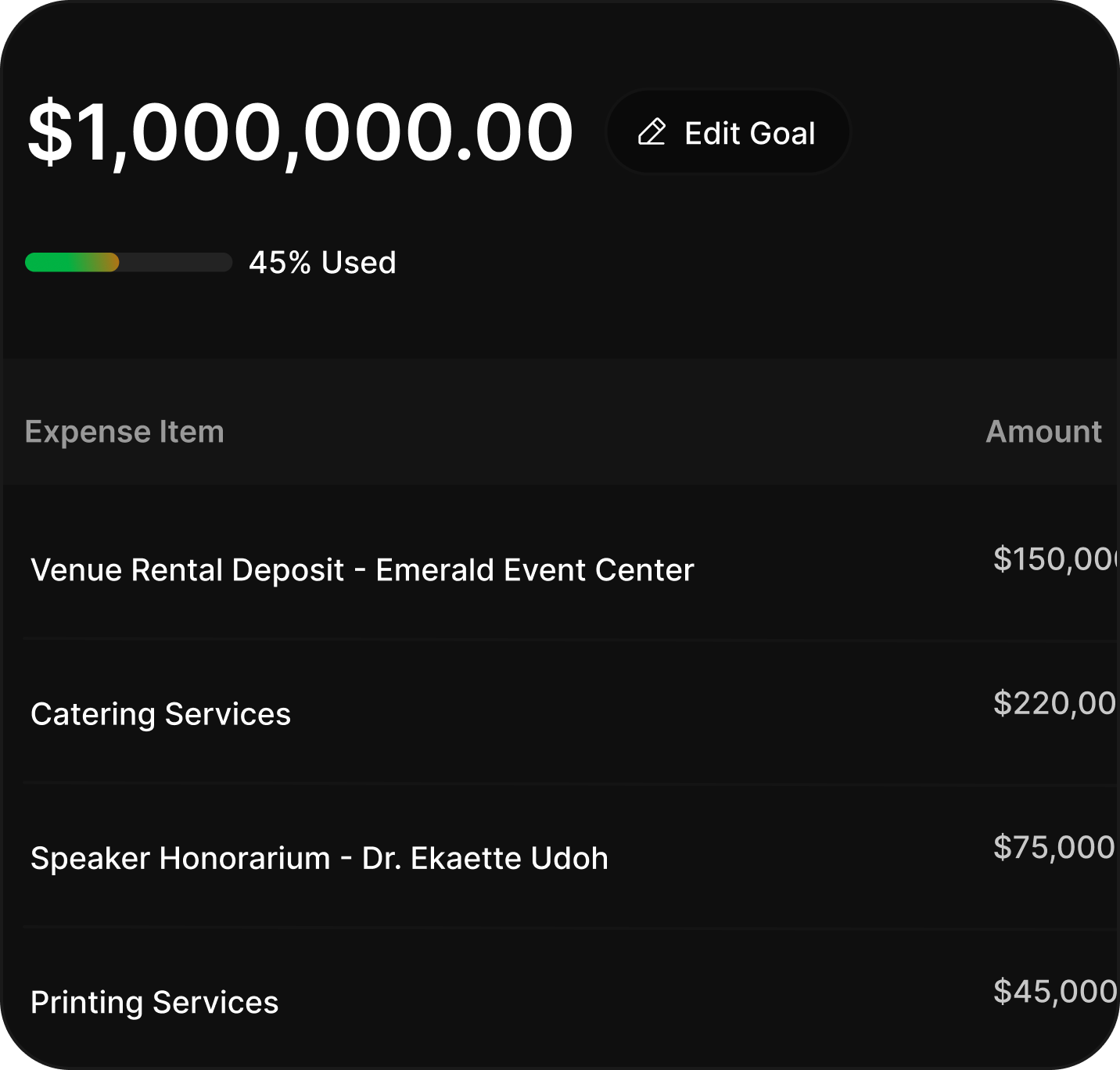Click the unfilled part of the progress bar
Screen dimensions: 1120x1070
coord(176,262)
